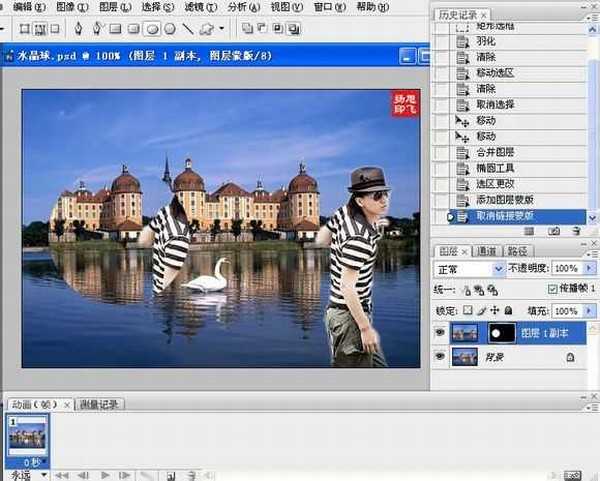This screenshot has height=481, width=600.
Task: Select the Pen tool in options bar
Action: tap(77, 28)
